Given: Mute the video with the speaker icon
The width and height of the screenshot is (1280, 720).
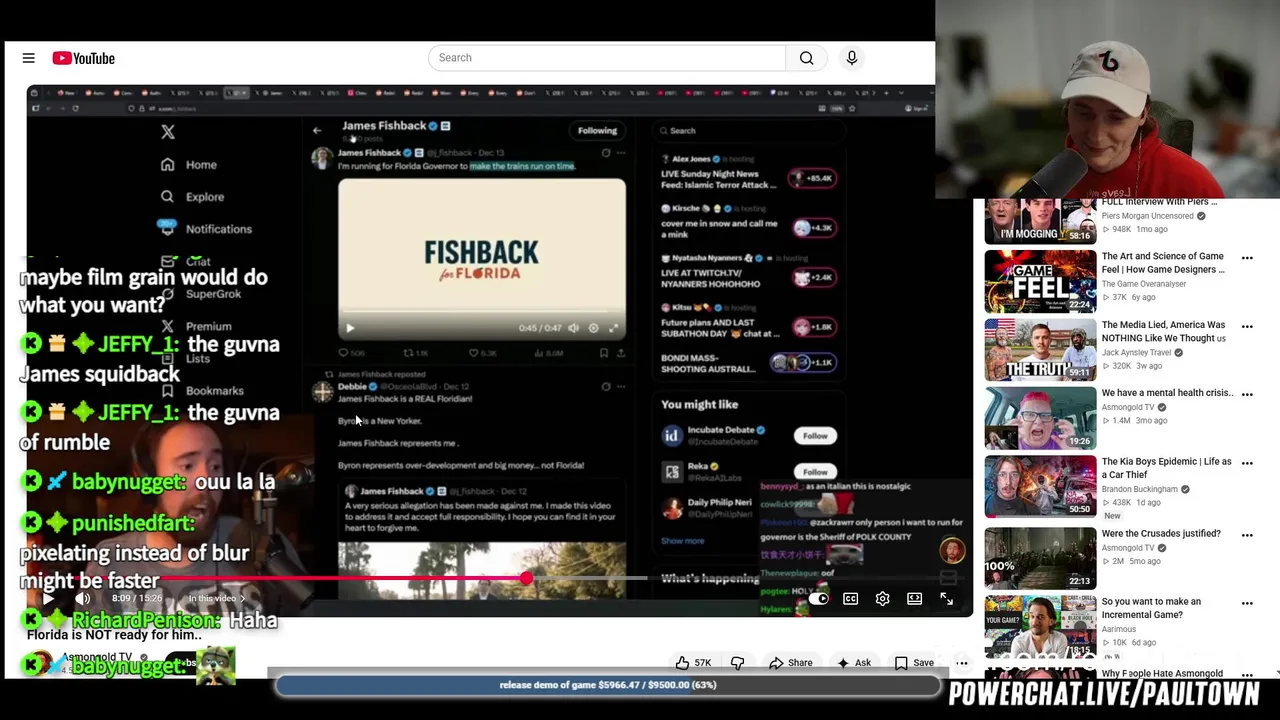Looking at the screenshot, I should point(83,599).
